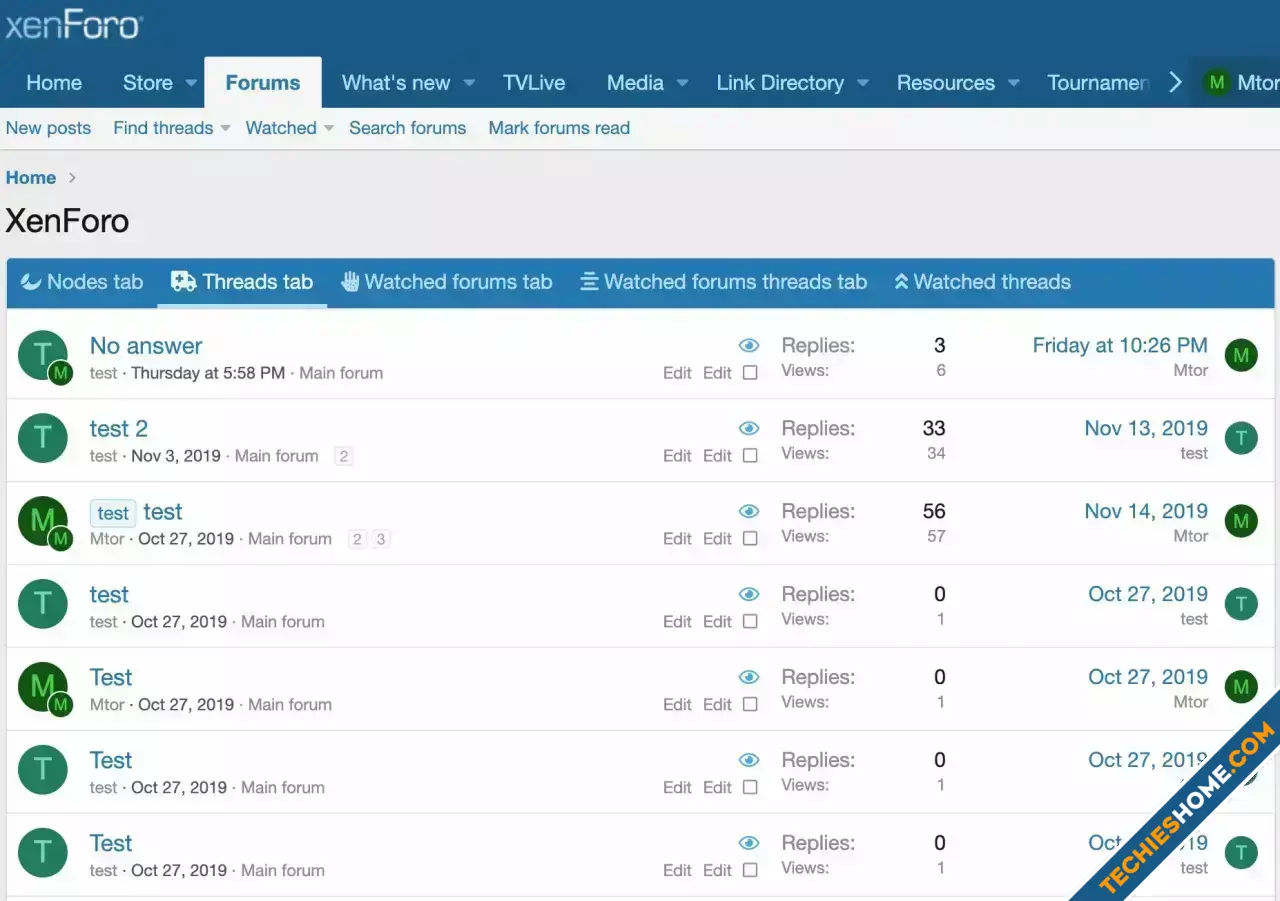This screenshot has height=901, width=1280.
Task: Expand the Media dropdown arrow
Action: click(683, 83)
